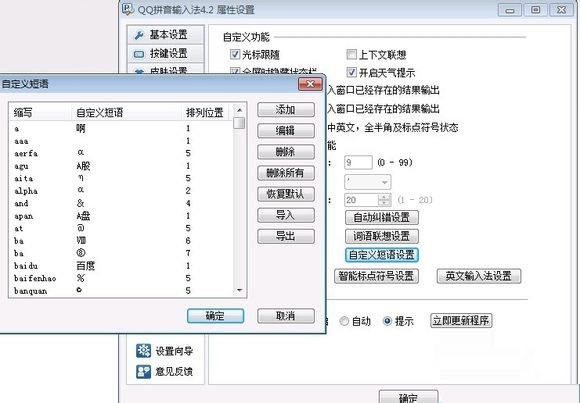
Task: Select row 'at' @ entry
Action: click(121, 228)
